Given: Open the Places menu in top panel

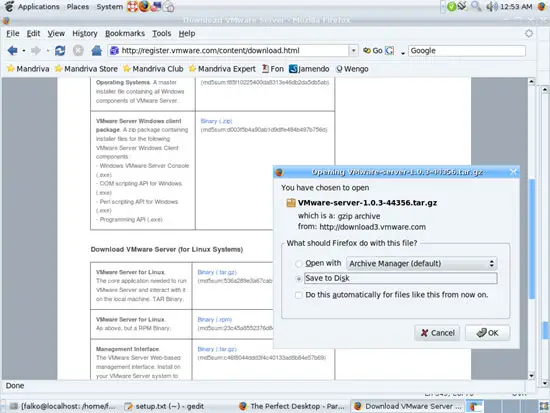Looking at the screenshot, I should click(78, 7).
